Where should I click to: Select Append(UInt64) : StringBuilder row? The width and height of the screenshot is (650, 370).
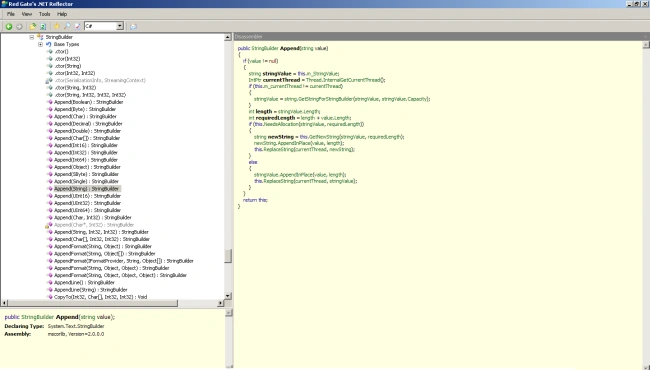pyautogui.click(x=87, y=210)
